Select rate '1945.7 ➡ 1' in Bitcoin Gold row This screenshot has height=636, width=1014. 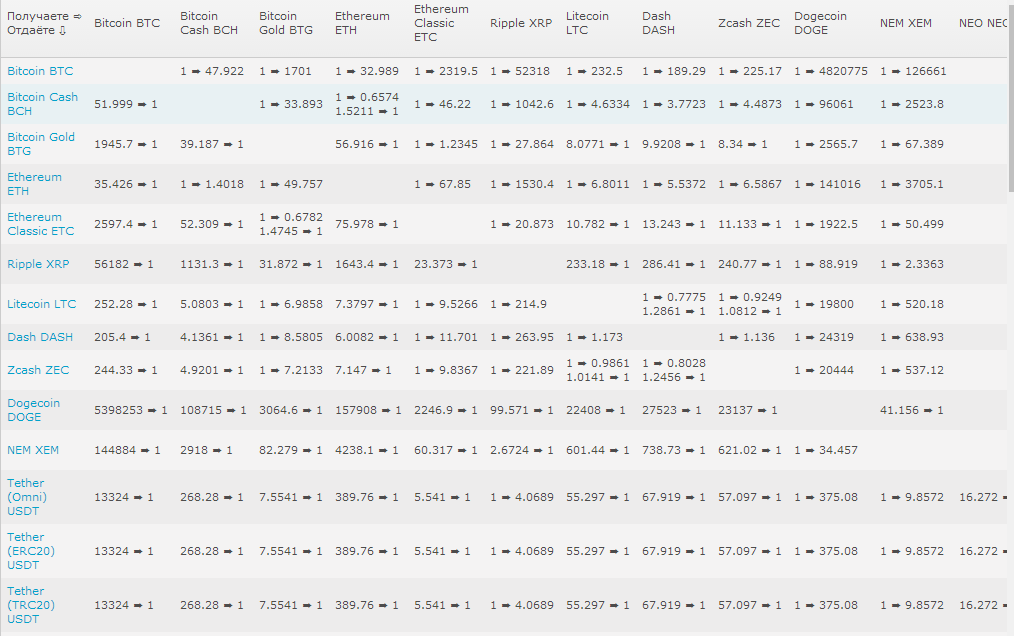coord(126,144)
